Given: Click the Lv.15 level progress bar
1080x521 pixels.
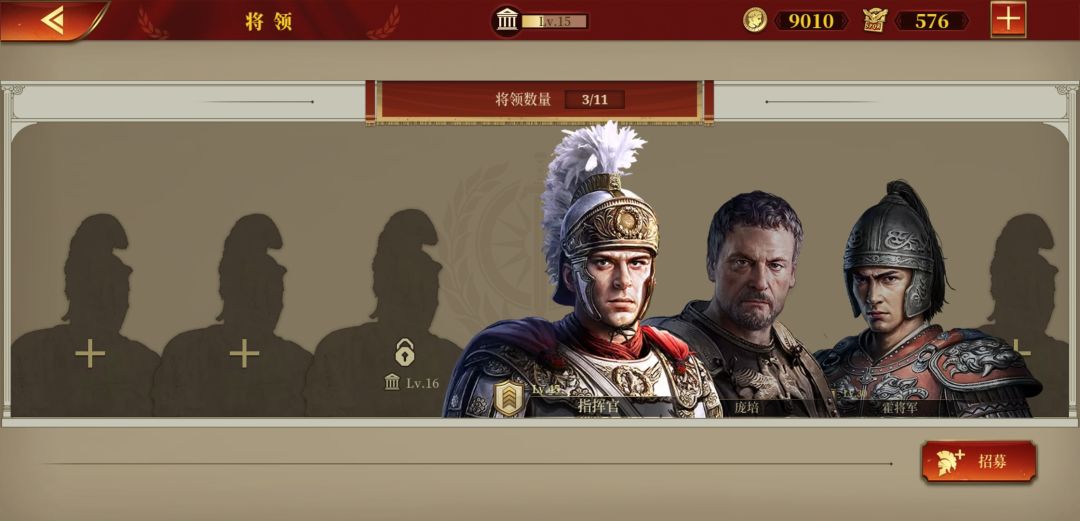Looking at the screenshot, I should click(554, 21).
